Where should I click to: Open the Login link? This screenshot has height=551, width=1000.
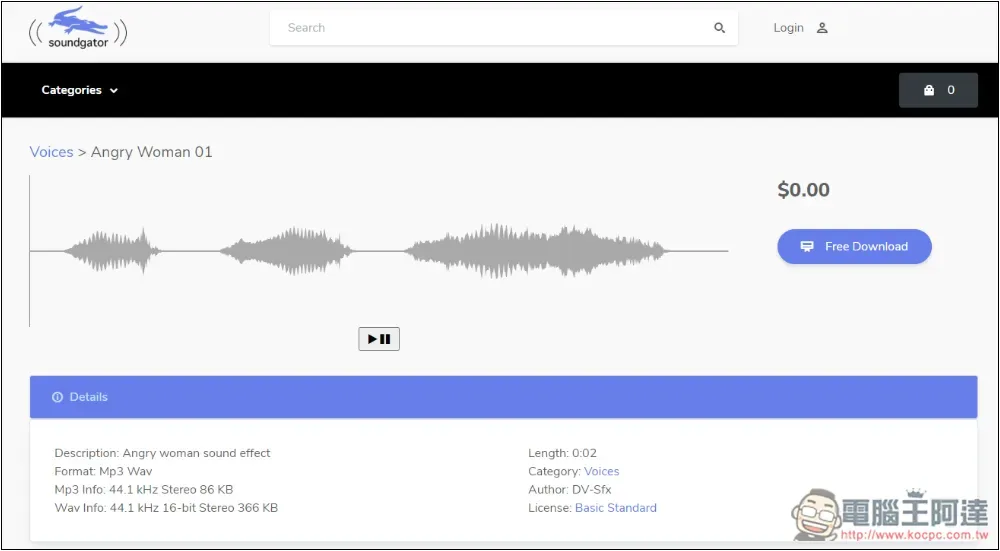pos(788,28)
